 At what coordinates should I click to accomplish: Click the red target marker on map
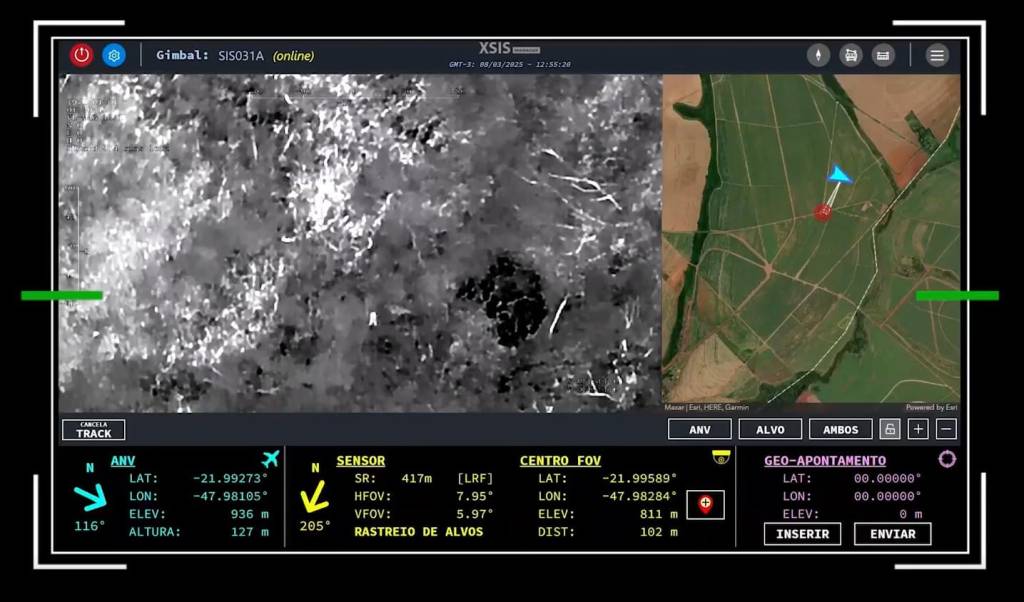click(x=822, y=211)
